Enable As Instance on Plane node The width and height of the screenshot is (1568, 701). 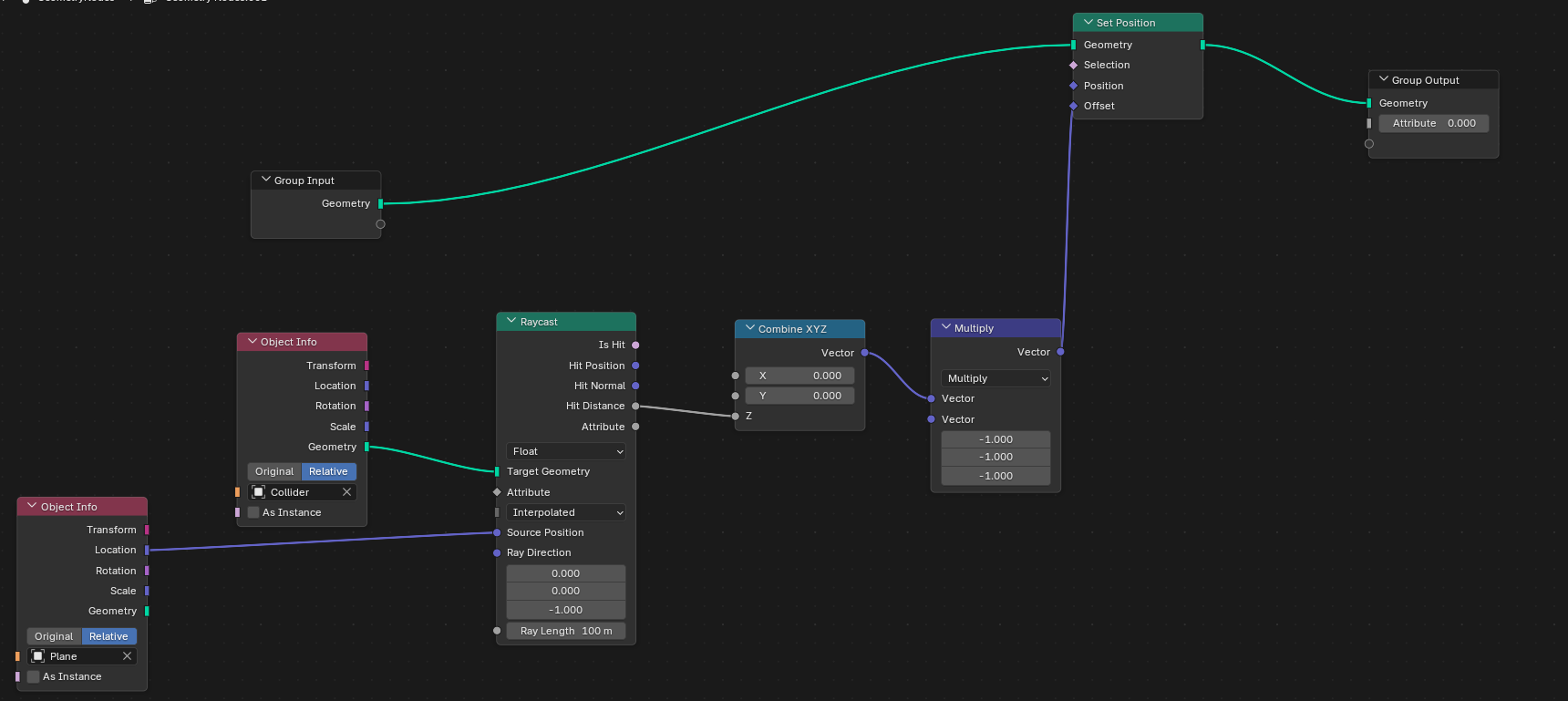click(34, 676)
